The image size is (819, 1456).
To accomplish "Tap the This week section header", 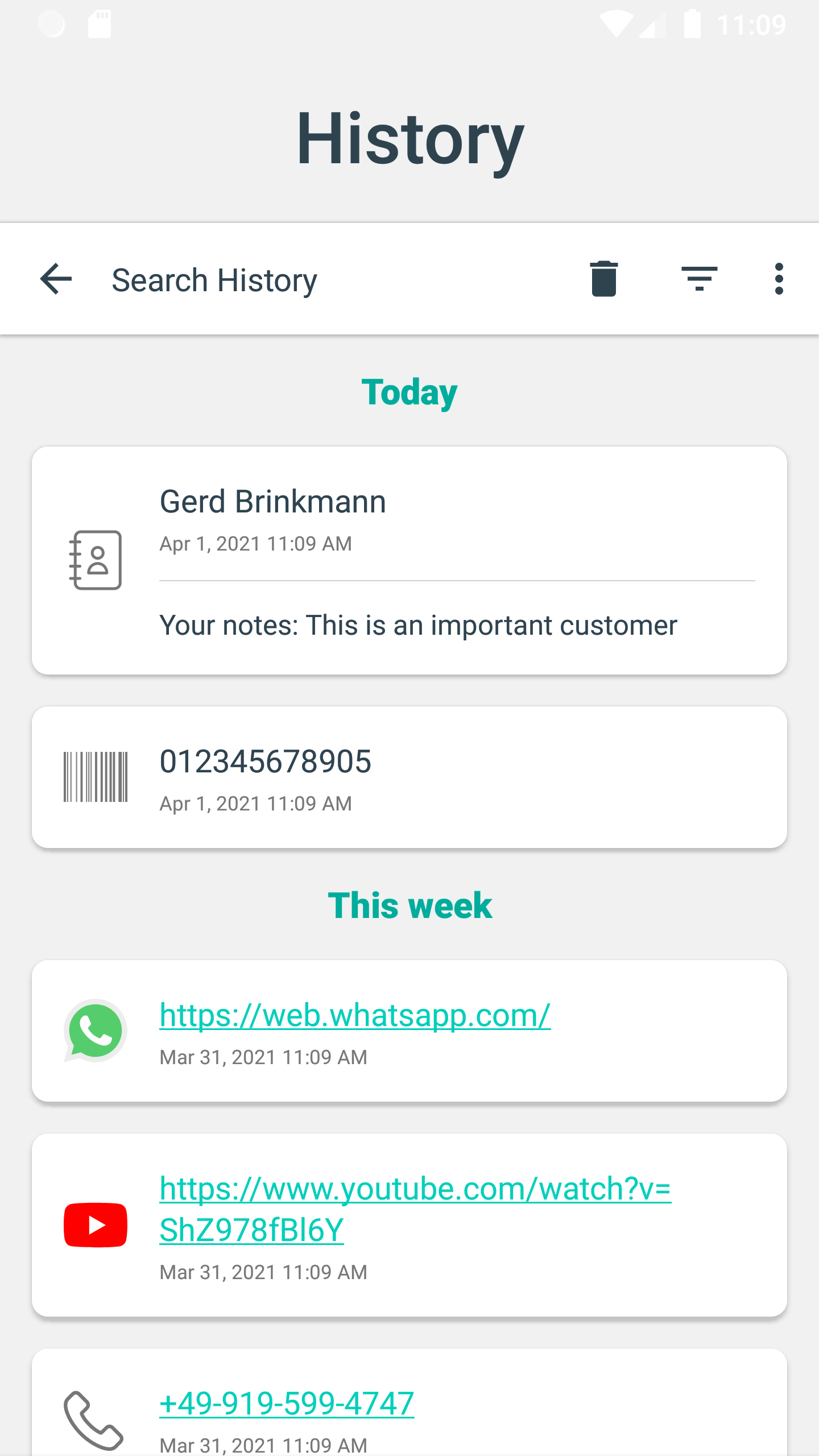I will (409, 905).
